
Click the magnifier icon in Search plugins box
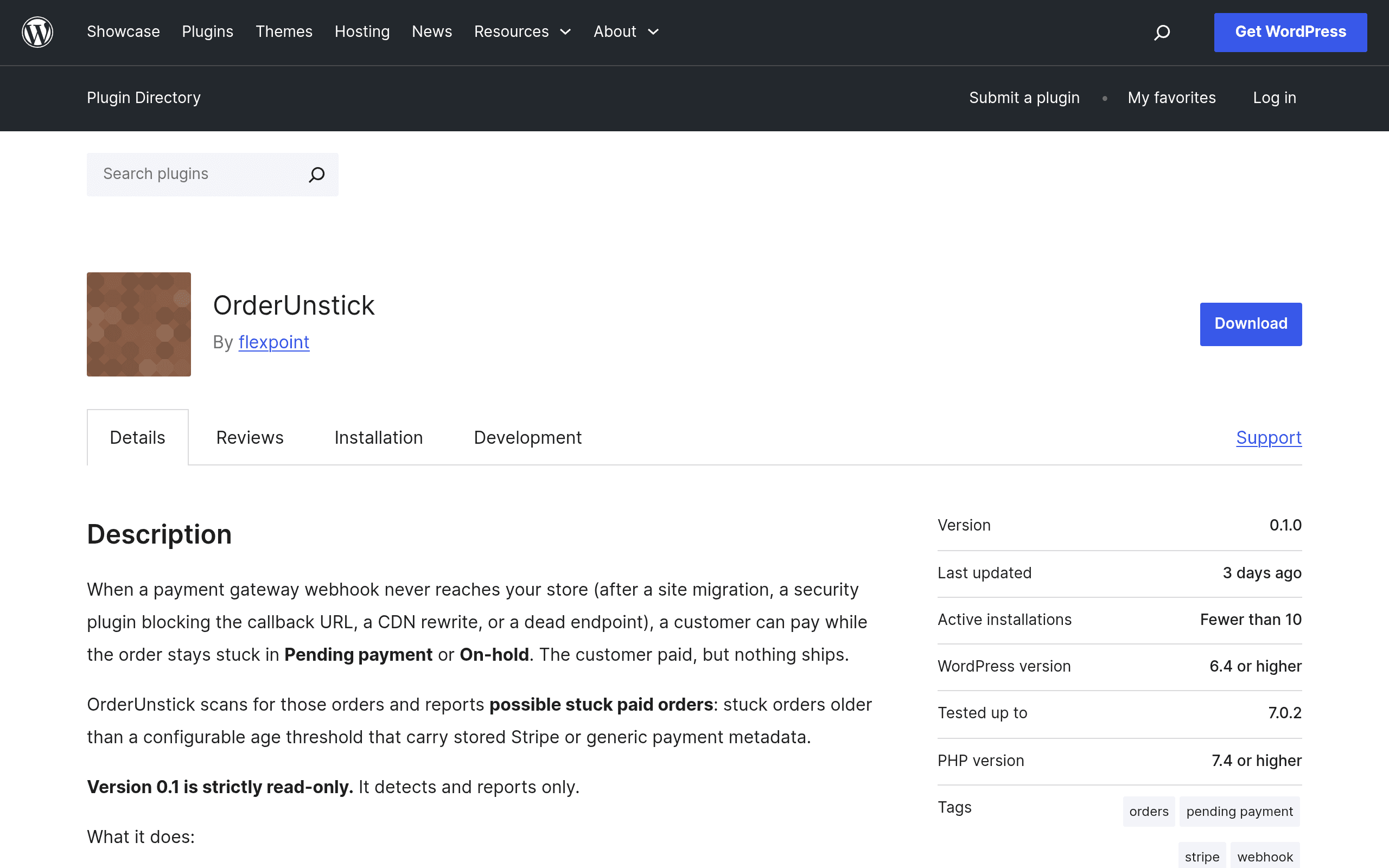(x=317, y=174)
